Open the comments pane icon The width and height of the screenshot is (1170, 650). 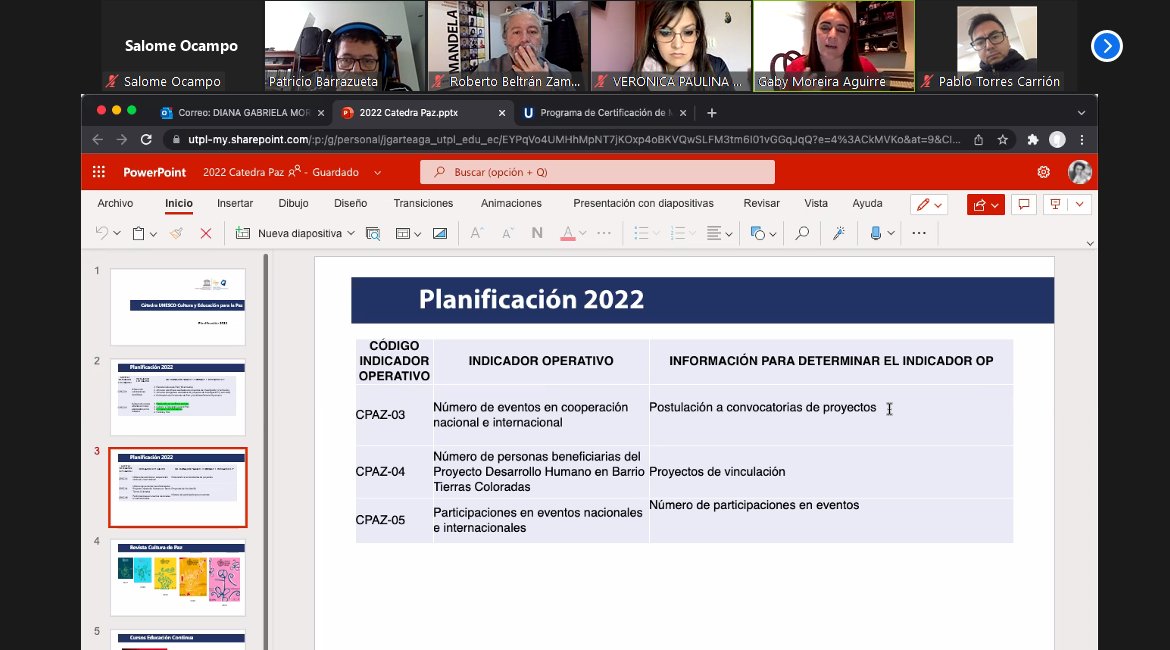(1024, 204)
